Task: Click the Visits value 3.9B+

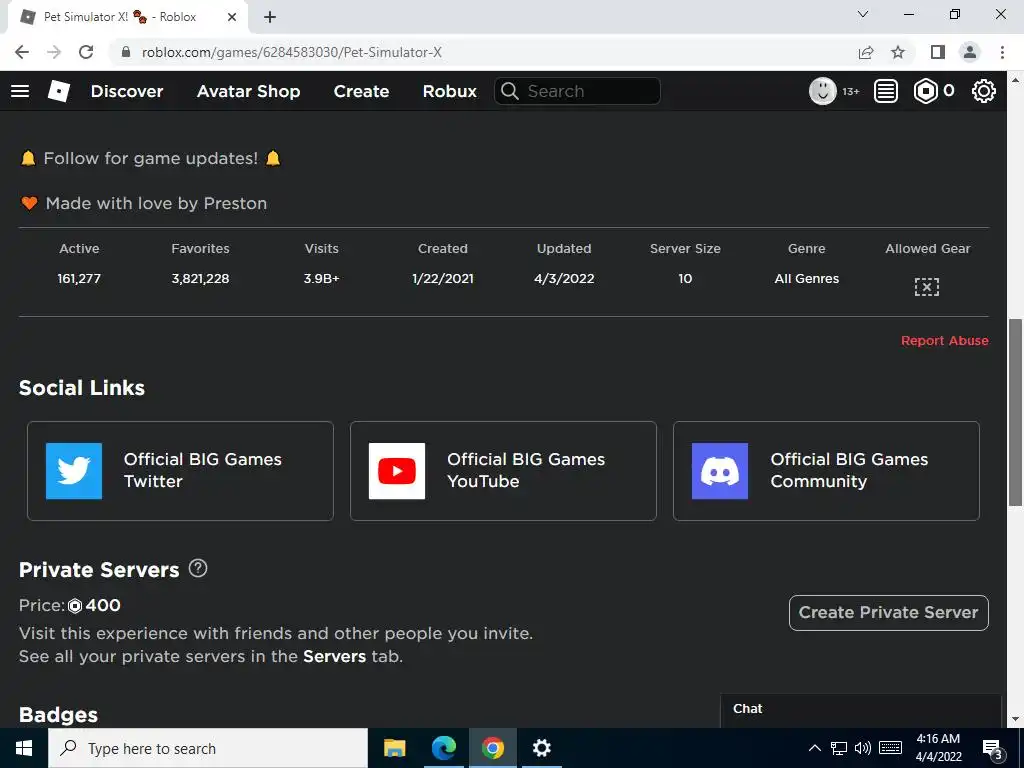Action: pyautogui.click(x=321, y=279)
